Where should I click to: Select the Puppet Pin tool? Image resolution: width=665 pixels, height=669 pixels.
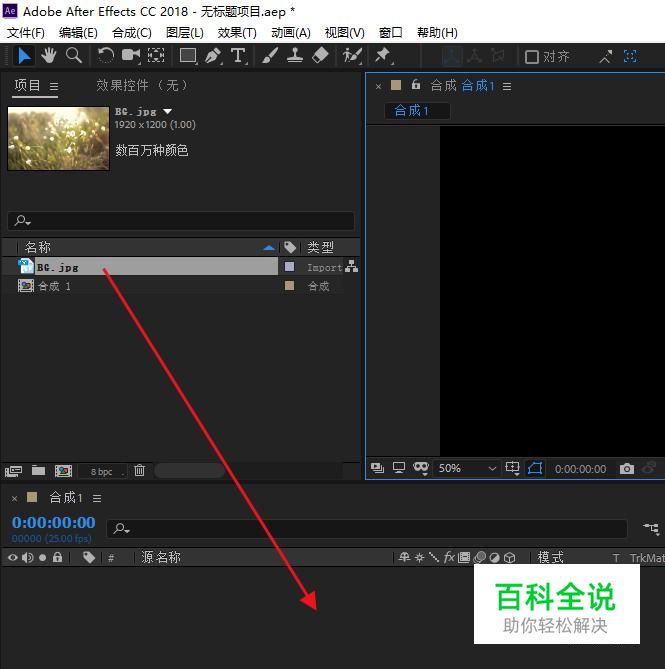(383, 56)
